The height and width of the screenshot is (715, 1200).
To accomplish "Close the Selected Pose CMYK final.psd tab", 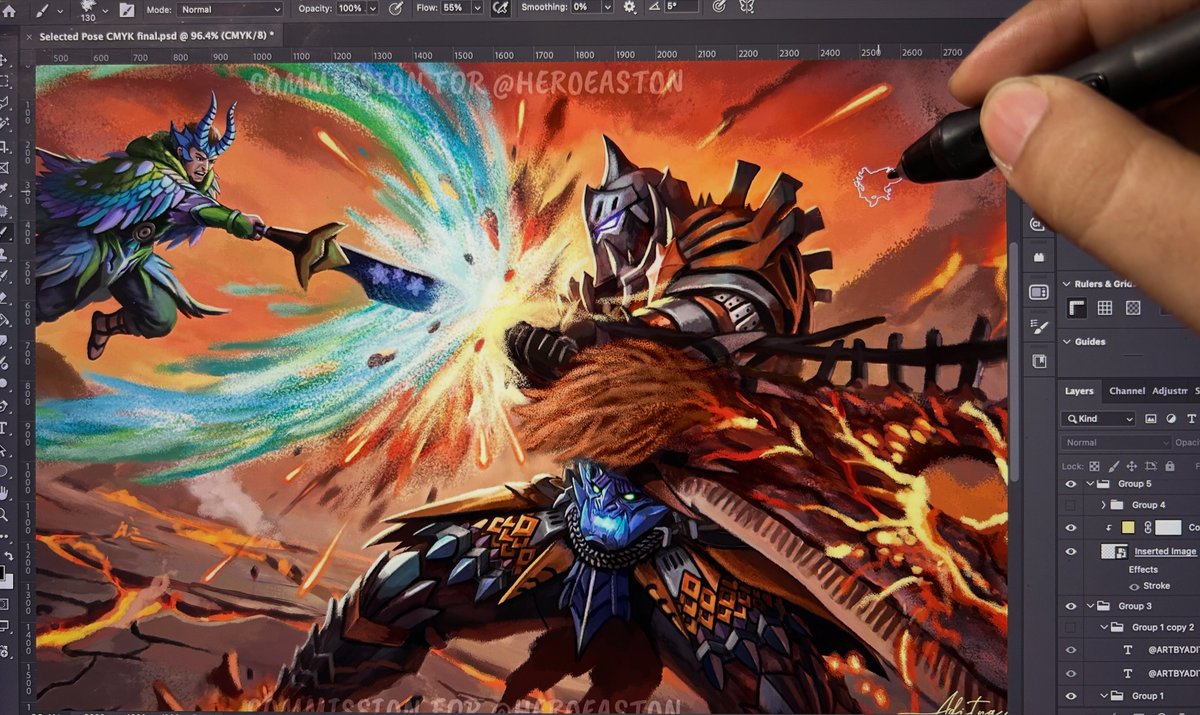I will [x=28, y=35].
